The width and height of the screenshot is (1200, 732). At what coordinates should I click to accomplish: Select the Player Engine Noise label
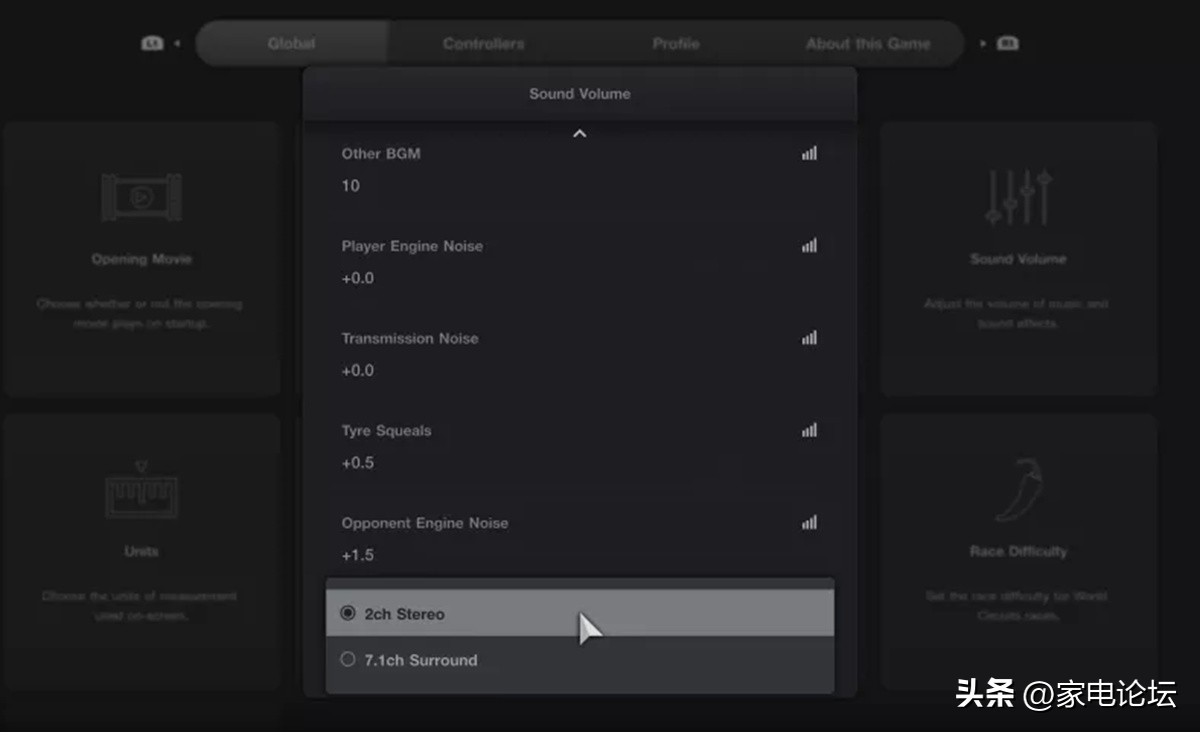(412, 246)
